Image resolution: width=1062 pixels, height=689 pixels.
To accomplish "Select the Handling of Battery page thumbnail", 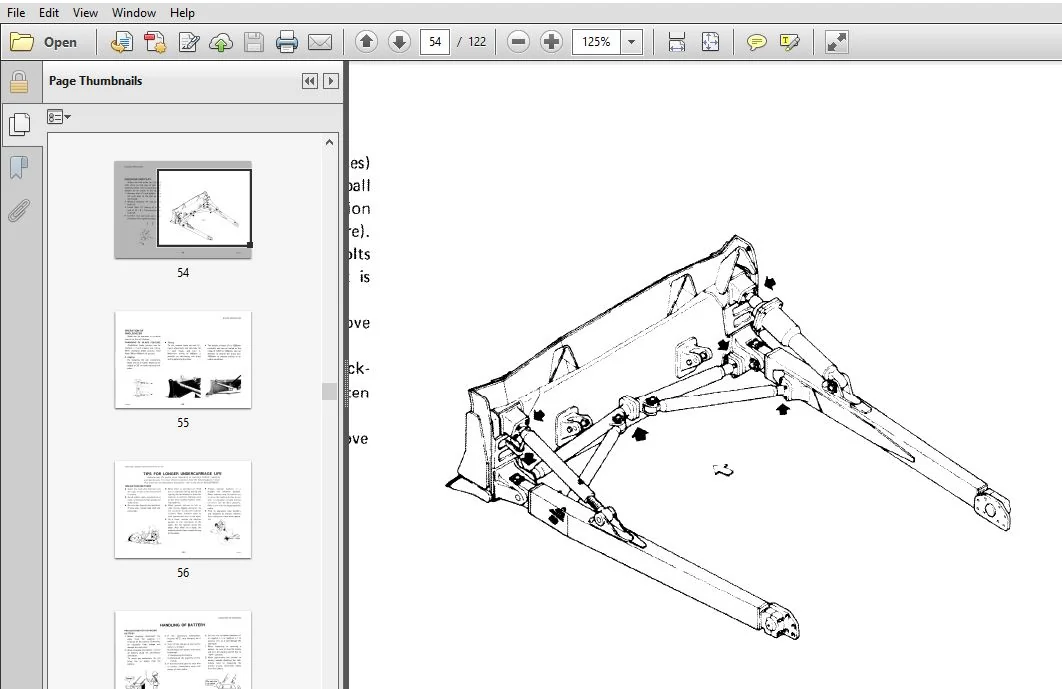I will point(183,650).
